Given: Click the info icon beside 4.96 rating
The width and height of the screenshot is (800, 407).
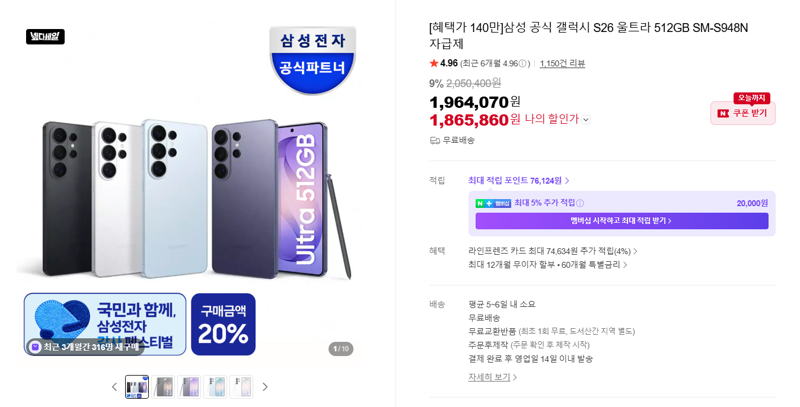Looking at the screenshot, I should (523, 64).
